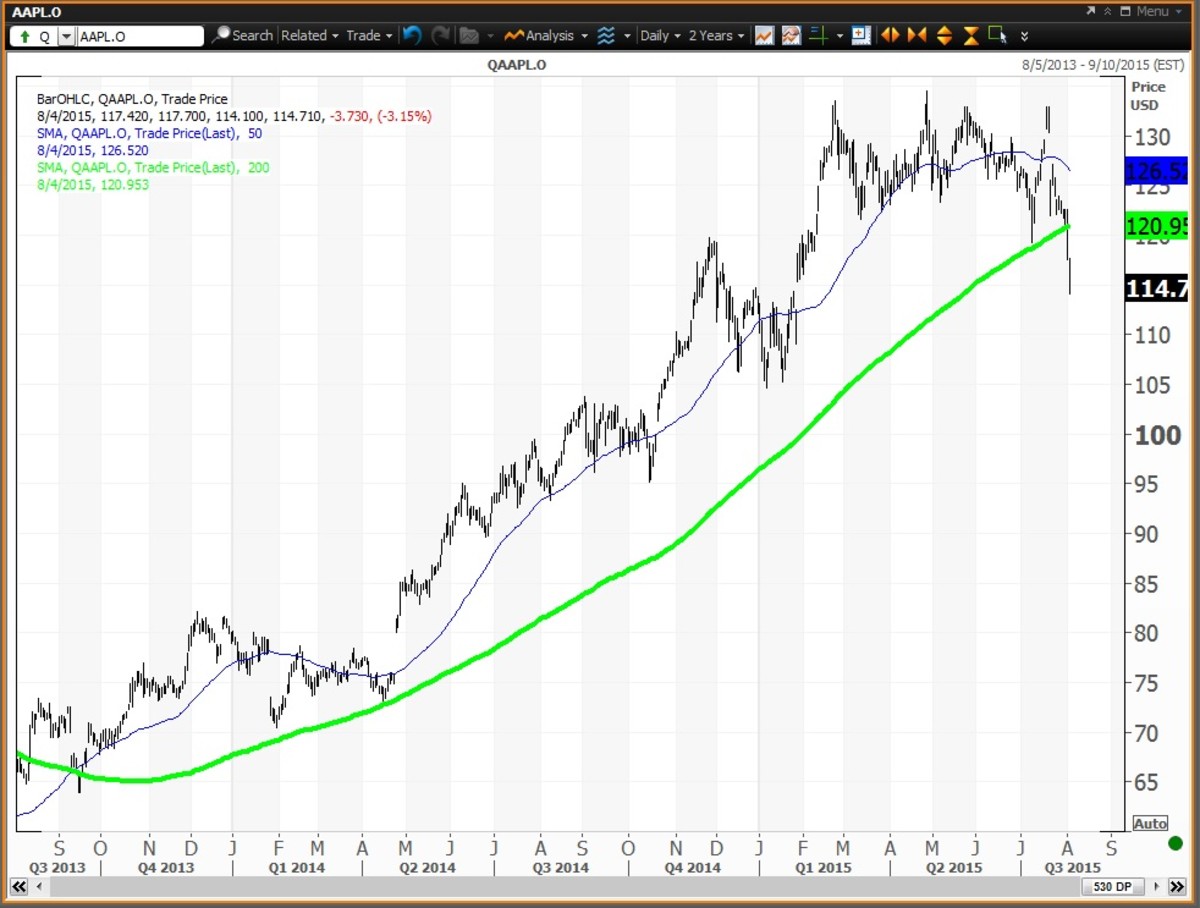Click the jump-to-start double-arrow button
Image resolution: width=1200 pixels, height=908 pixels.
[17, 887]
